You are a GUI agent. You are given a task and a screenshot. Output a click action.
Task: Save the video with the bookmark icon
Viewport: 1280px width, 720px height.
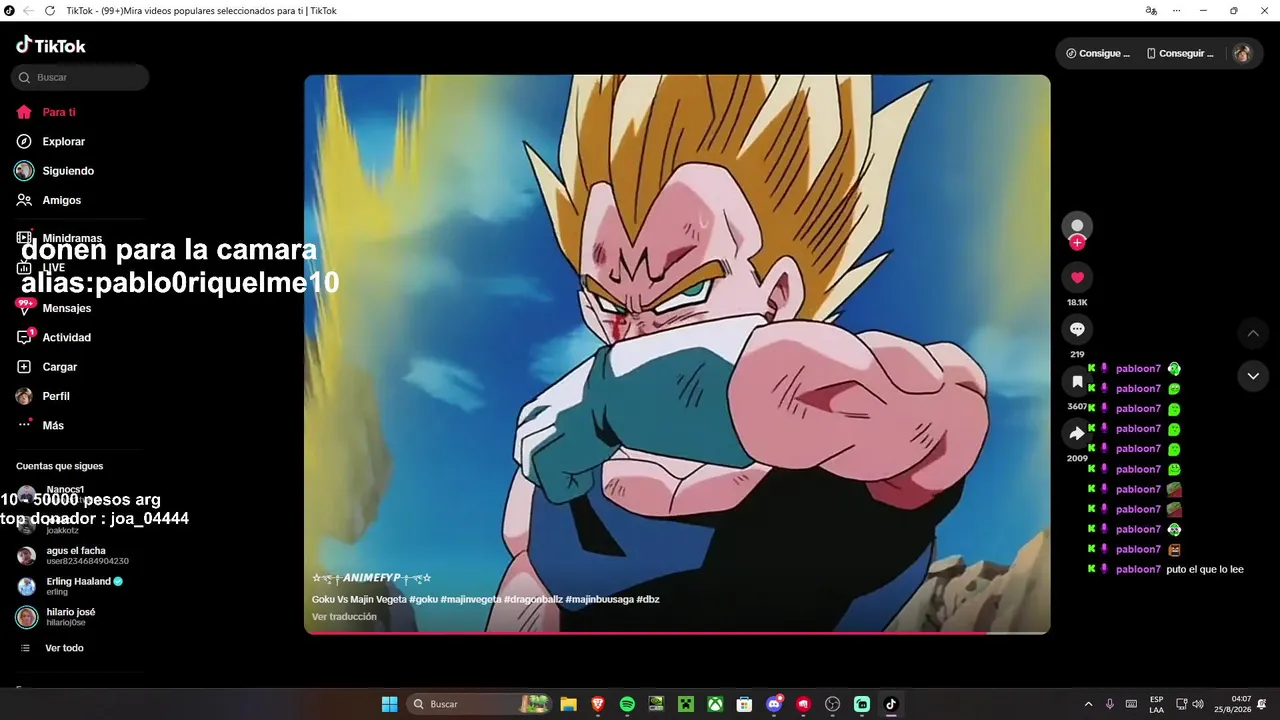[1077, 381]
